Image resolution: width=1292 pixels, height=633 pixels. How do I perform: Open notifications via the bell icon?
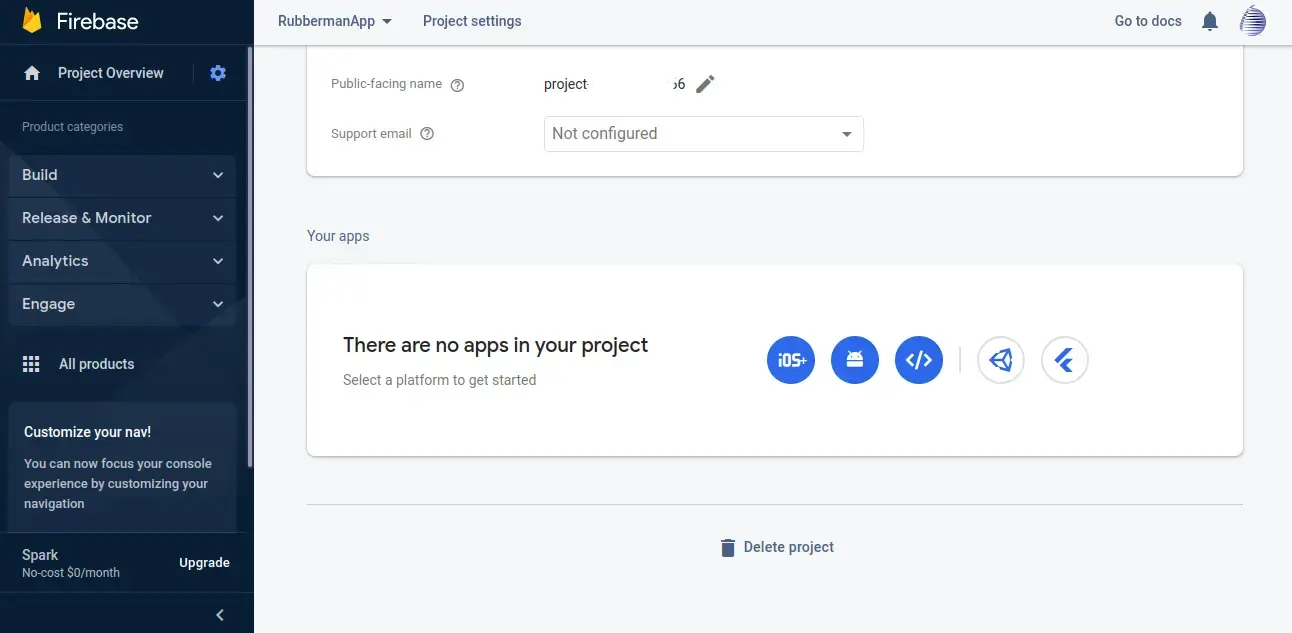pyautogui.click(x=1210, y=20)
